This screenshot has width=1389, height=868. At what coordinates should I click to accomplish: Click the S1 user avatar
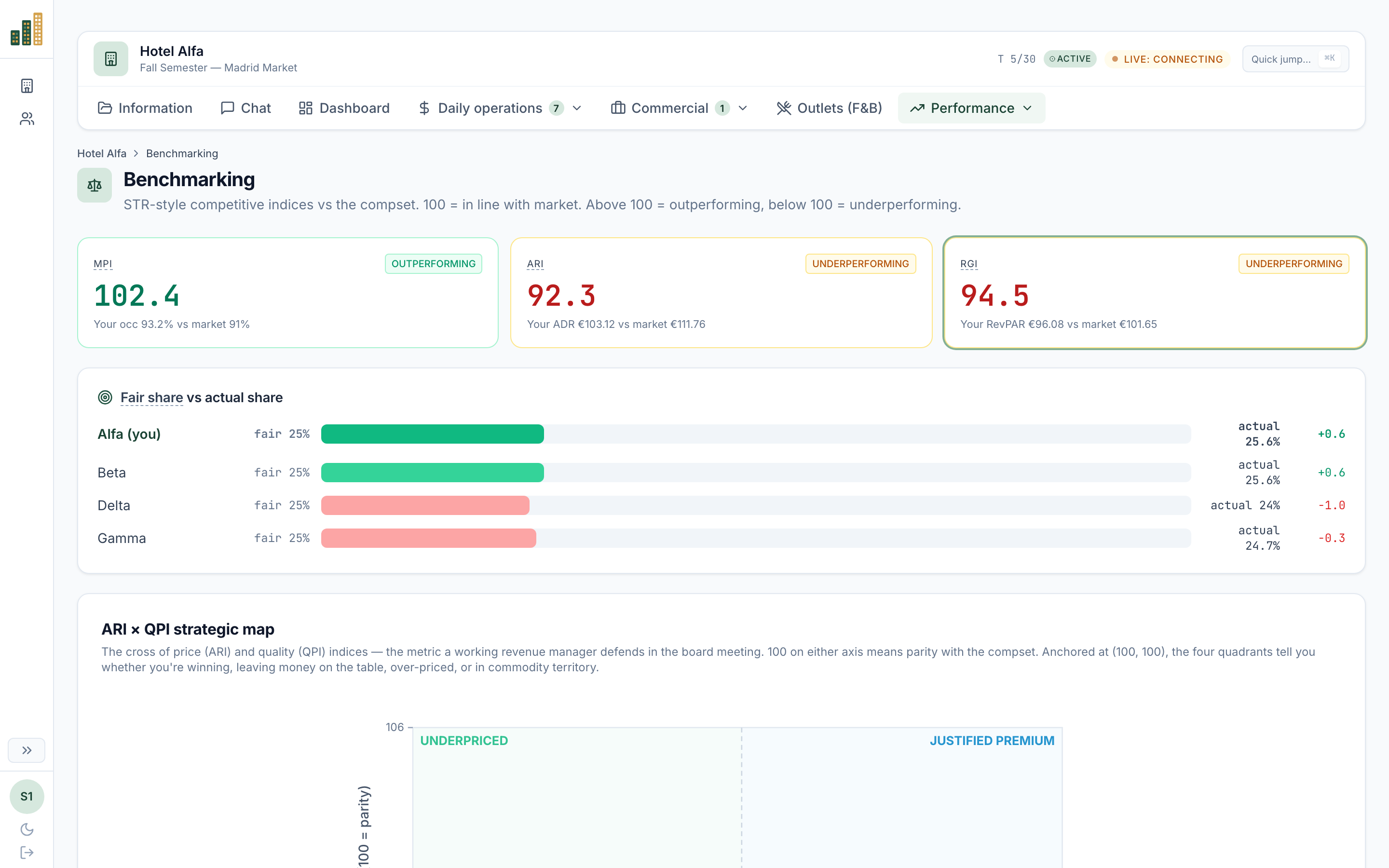point(27,796)
